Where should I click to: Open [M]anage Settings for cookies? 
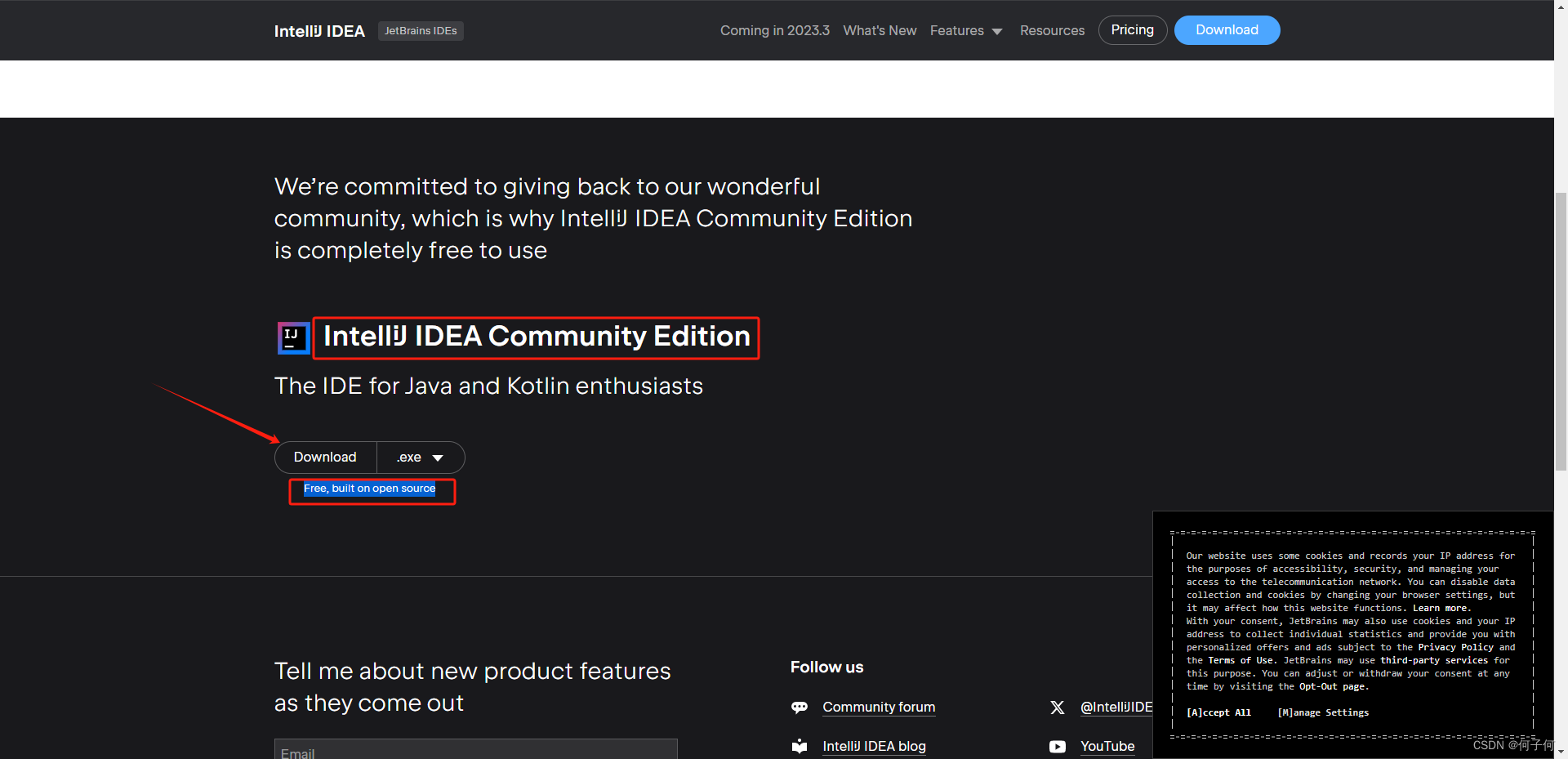1323,712
